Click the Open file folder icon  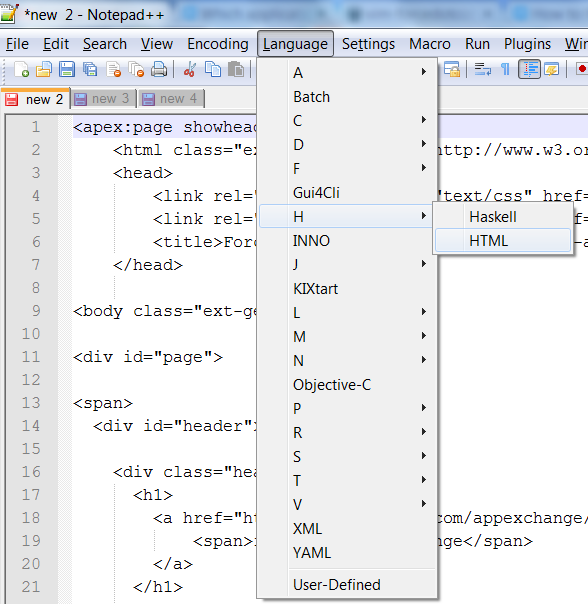point(44,70)
